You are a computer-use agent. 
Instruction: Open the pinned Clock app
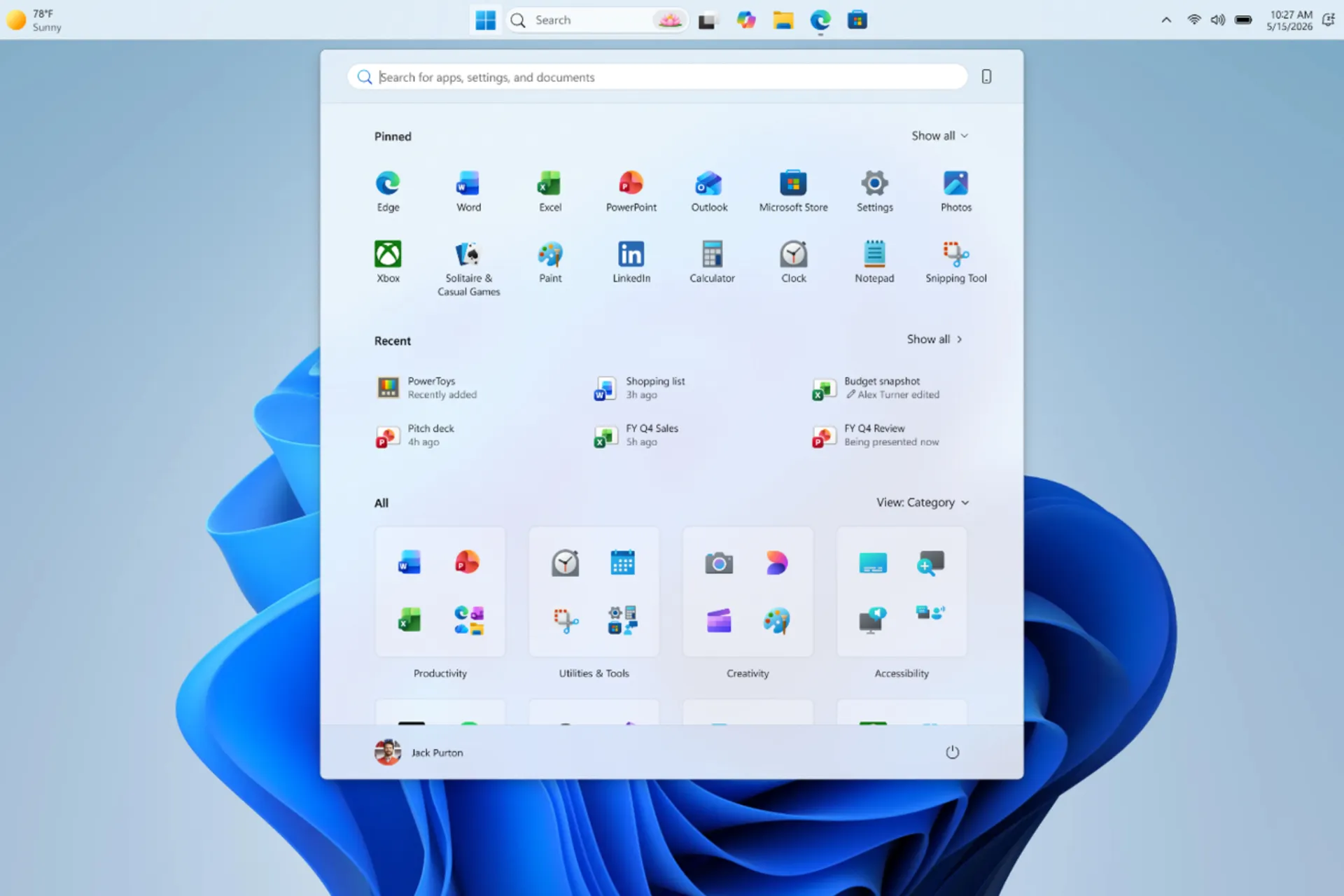click(793, 261)
